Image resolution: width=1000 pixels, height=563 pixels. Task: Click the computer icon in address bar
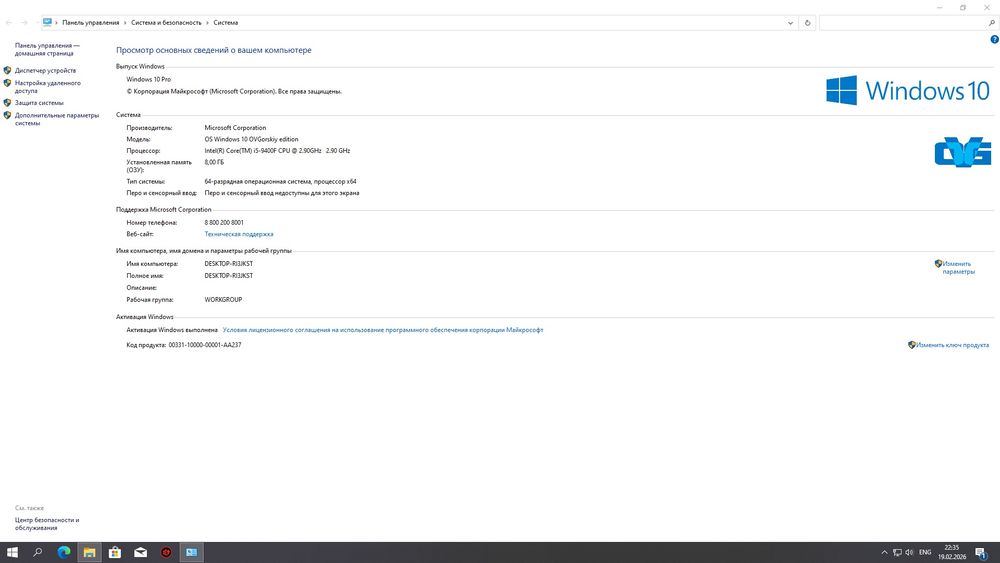point(47,22)
